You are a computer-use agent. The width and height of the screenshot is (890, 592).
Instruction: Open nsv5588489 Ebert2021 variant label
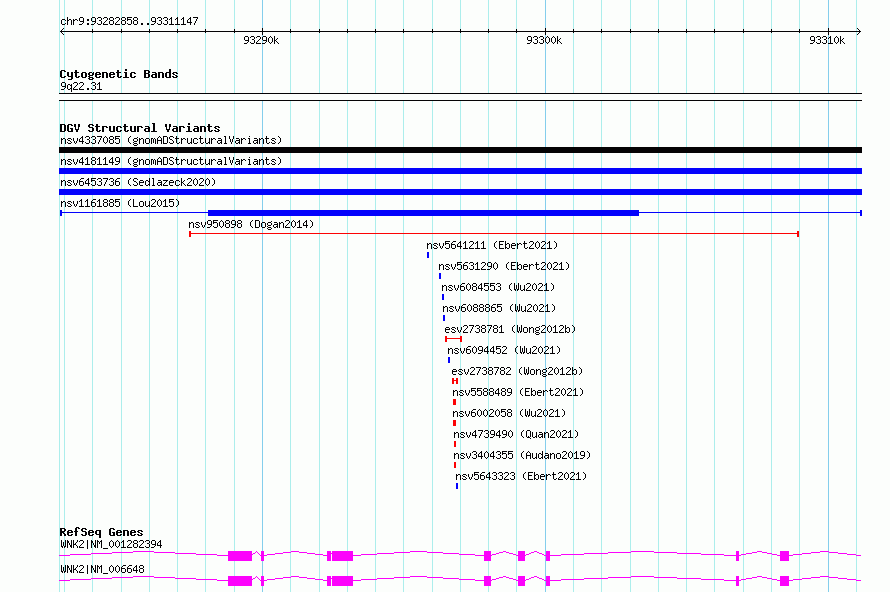(518, 392)
